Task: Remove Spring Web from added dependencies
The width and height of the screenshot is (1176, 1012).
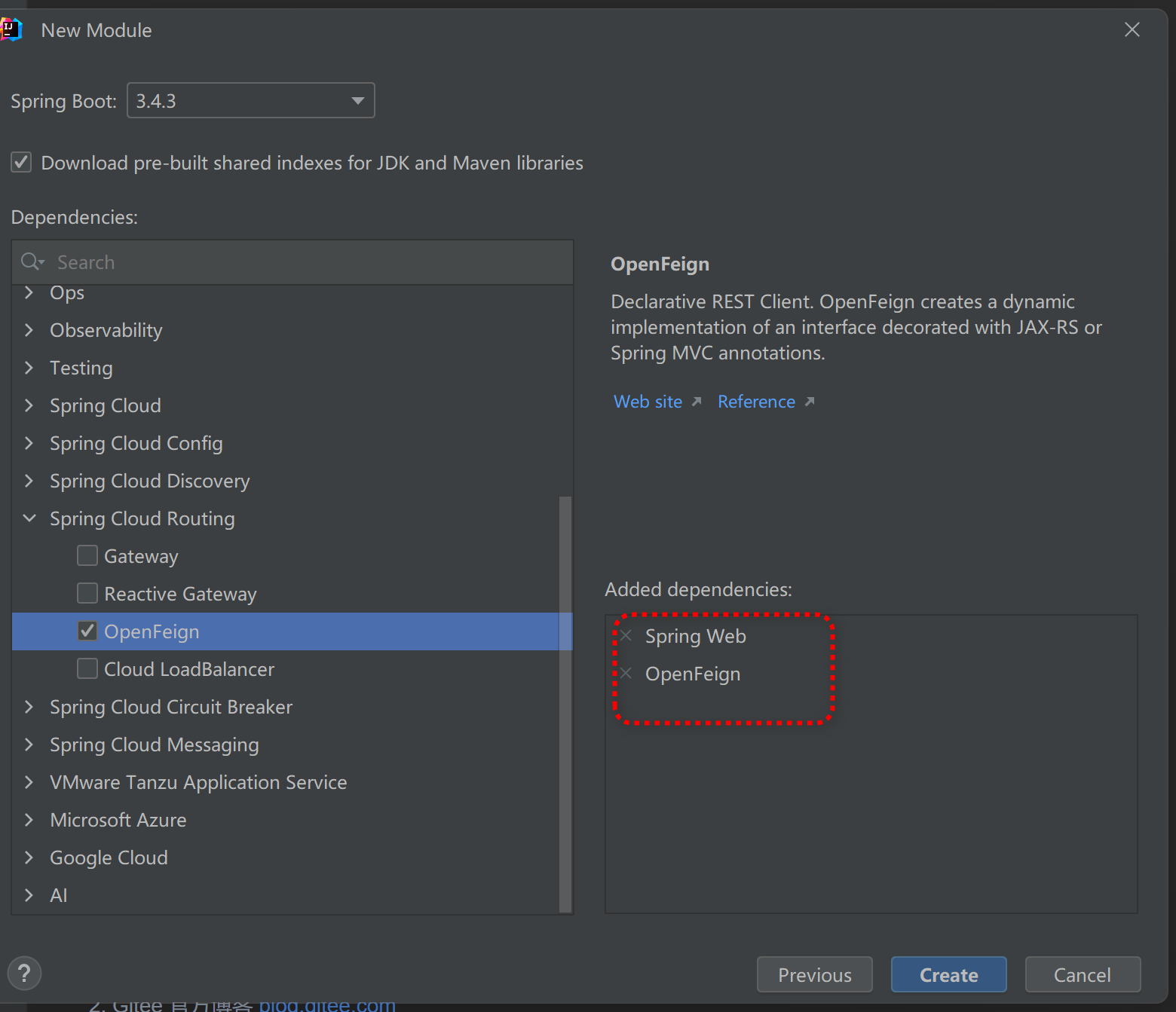Action: click(626, 635)
